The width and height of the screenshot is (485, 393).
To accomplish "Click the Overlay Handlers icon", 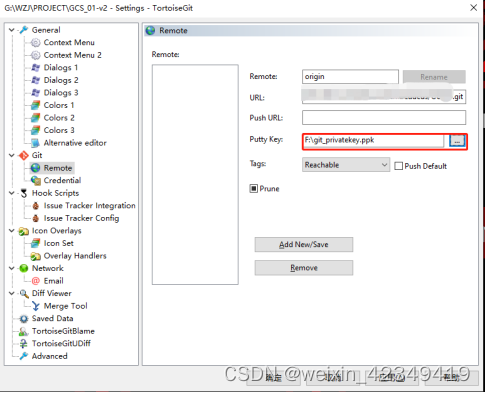I will tap(36, 256).
